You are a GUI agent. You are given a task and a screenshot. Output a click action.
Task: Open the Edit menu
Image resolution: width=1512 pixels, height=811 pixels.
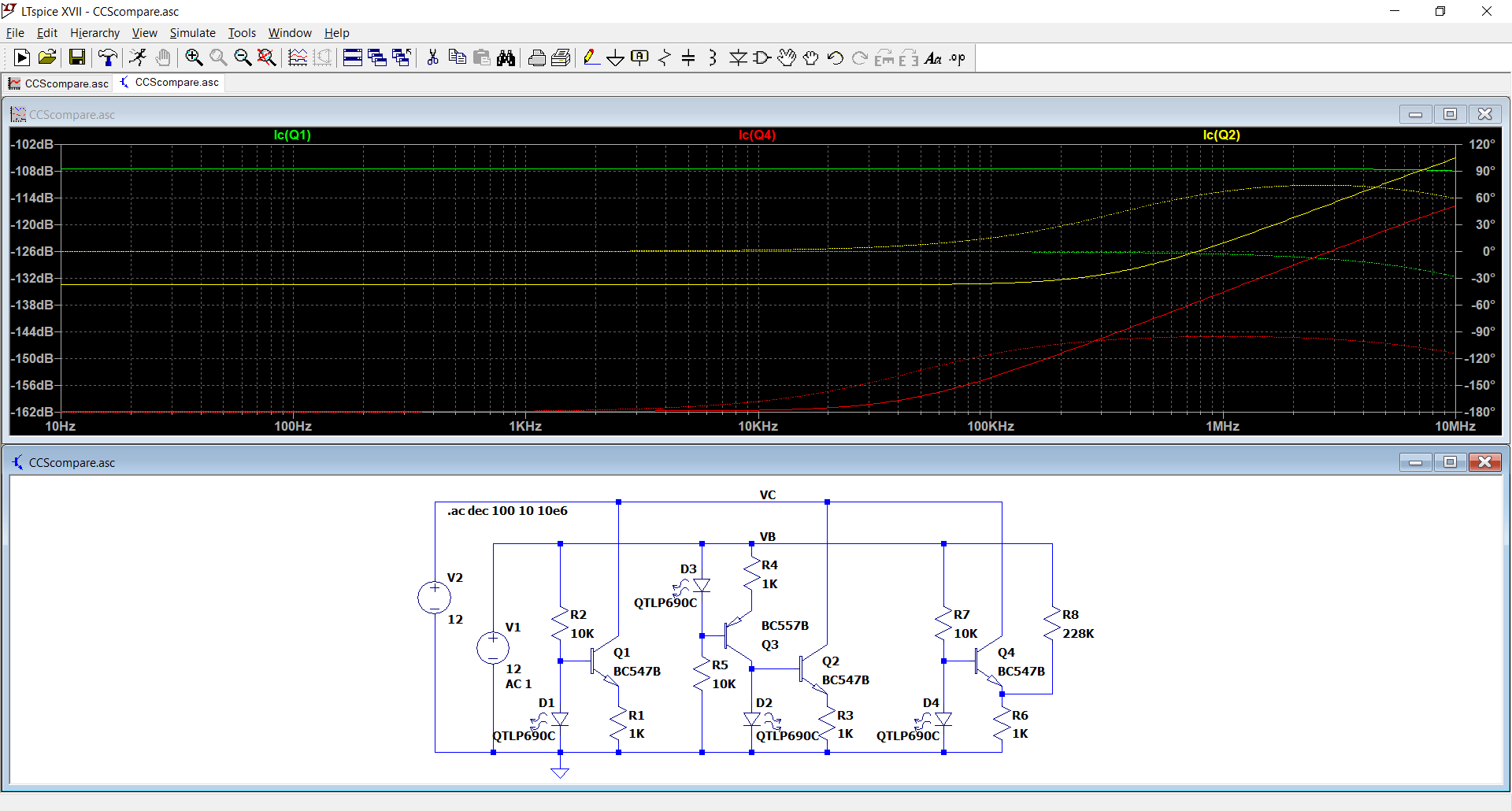[47, 32]
